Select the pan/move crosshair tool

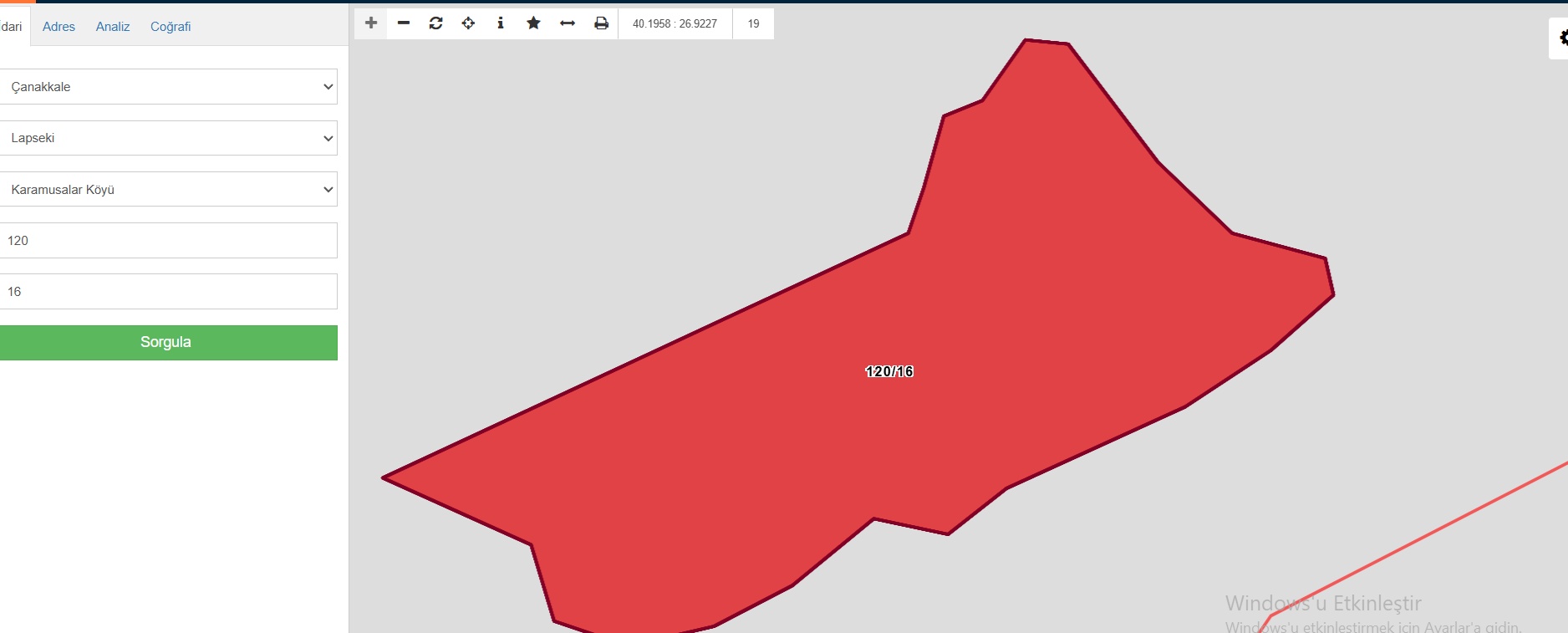coord(468,23)
